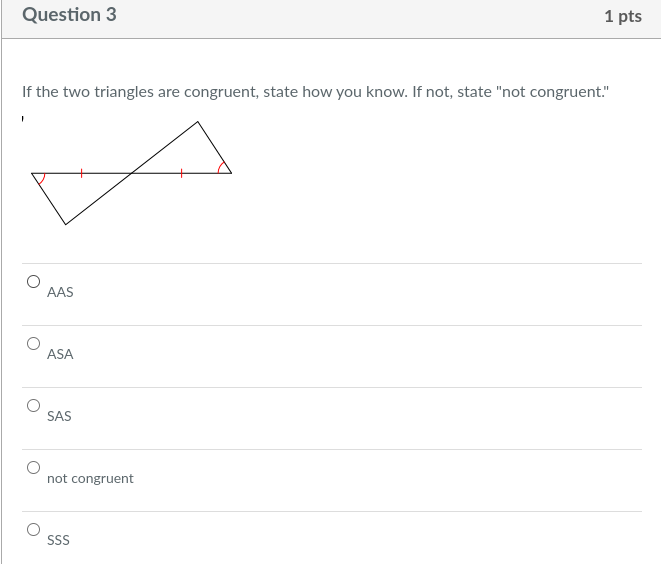661x564 pixels.
Task: Click the left tick mark on horizontal segment
Action: coord(82,173)
